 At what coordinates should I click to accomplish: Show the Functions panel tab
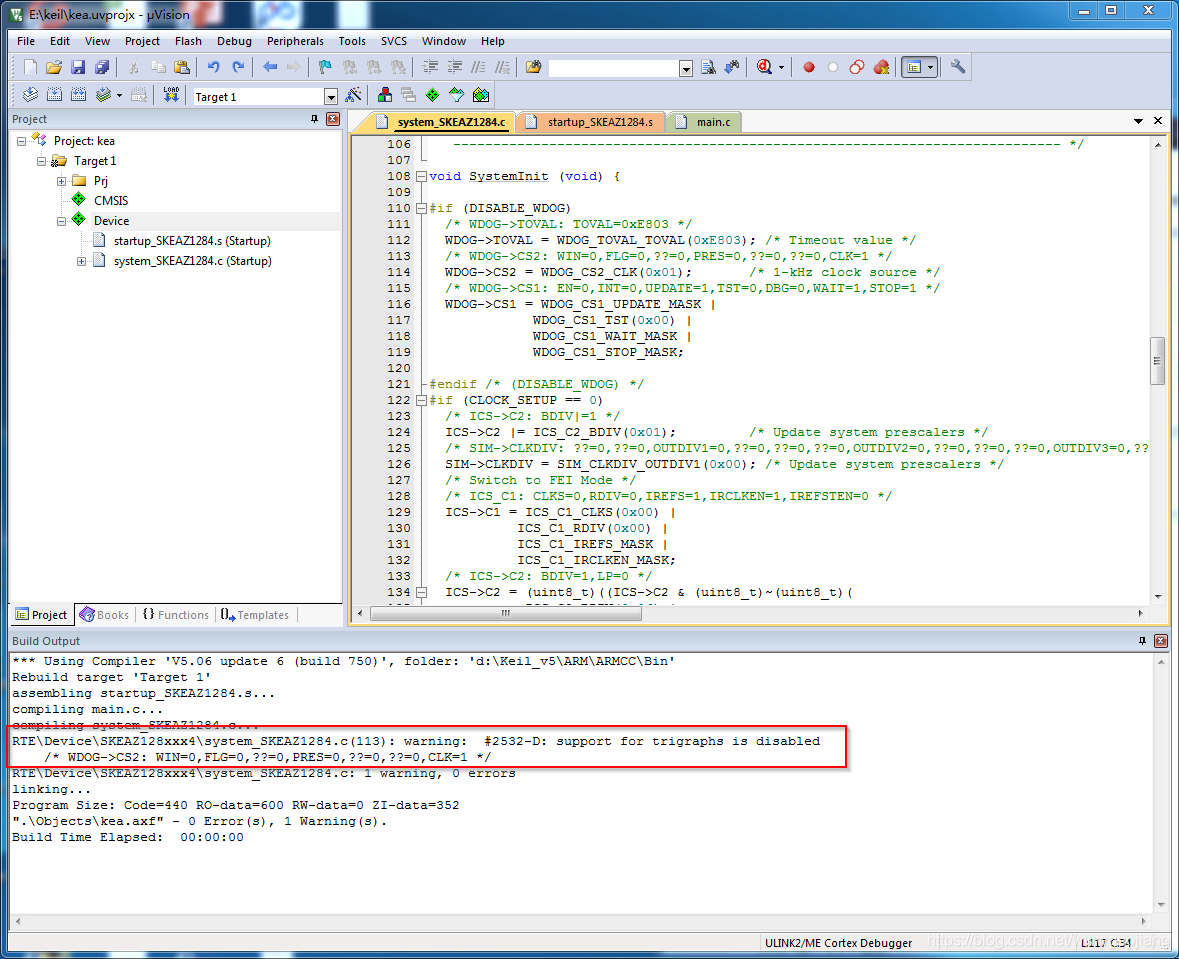pyautogui.click(x=176, y=615)
